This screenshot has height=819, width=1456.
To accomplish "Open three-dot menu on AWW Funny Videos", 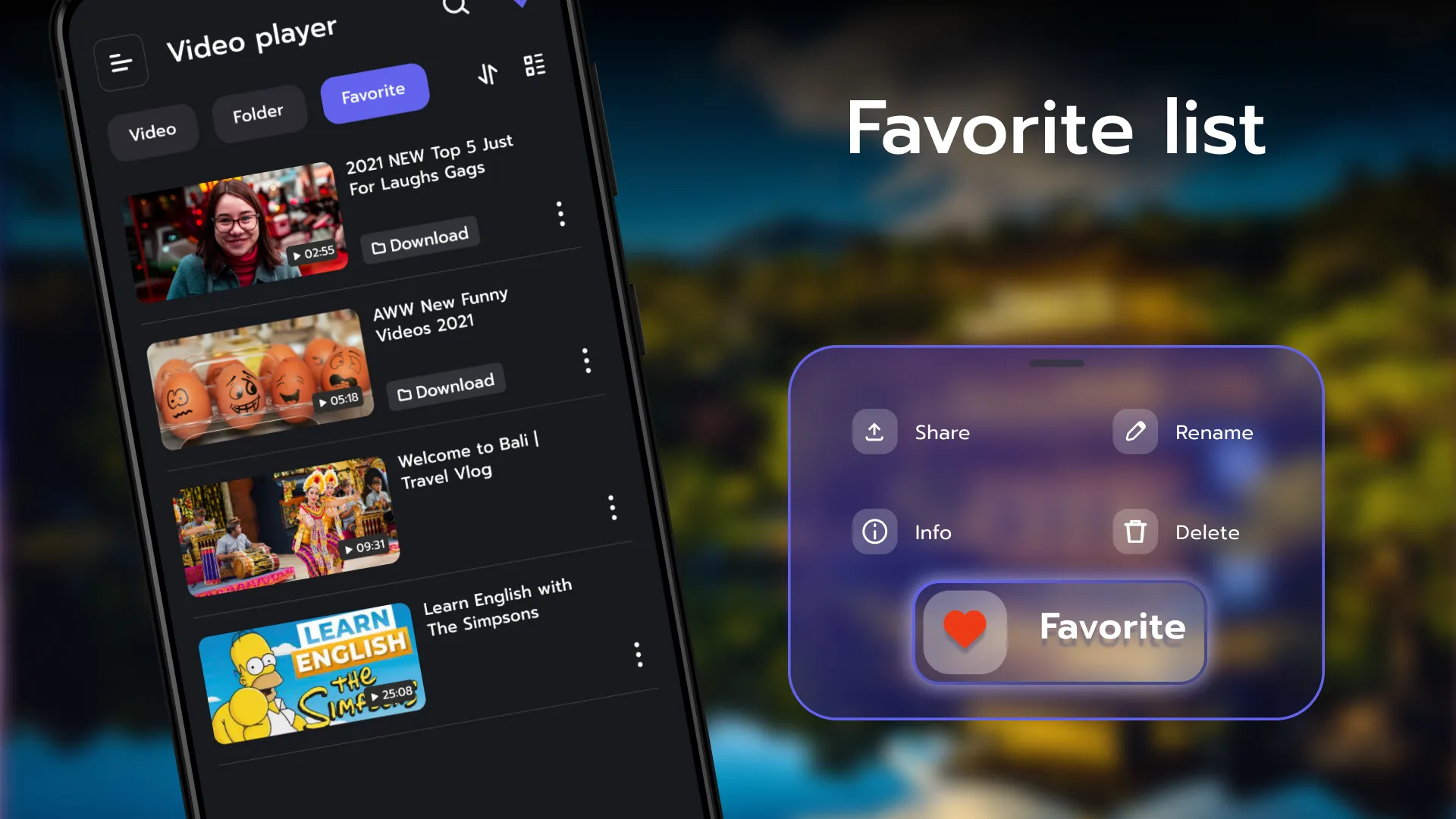I will tap(585, 360).
